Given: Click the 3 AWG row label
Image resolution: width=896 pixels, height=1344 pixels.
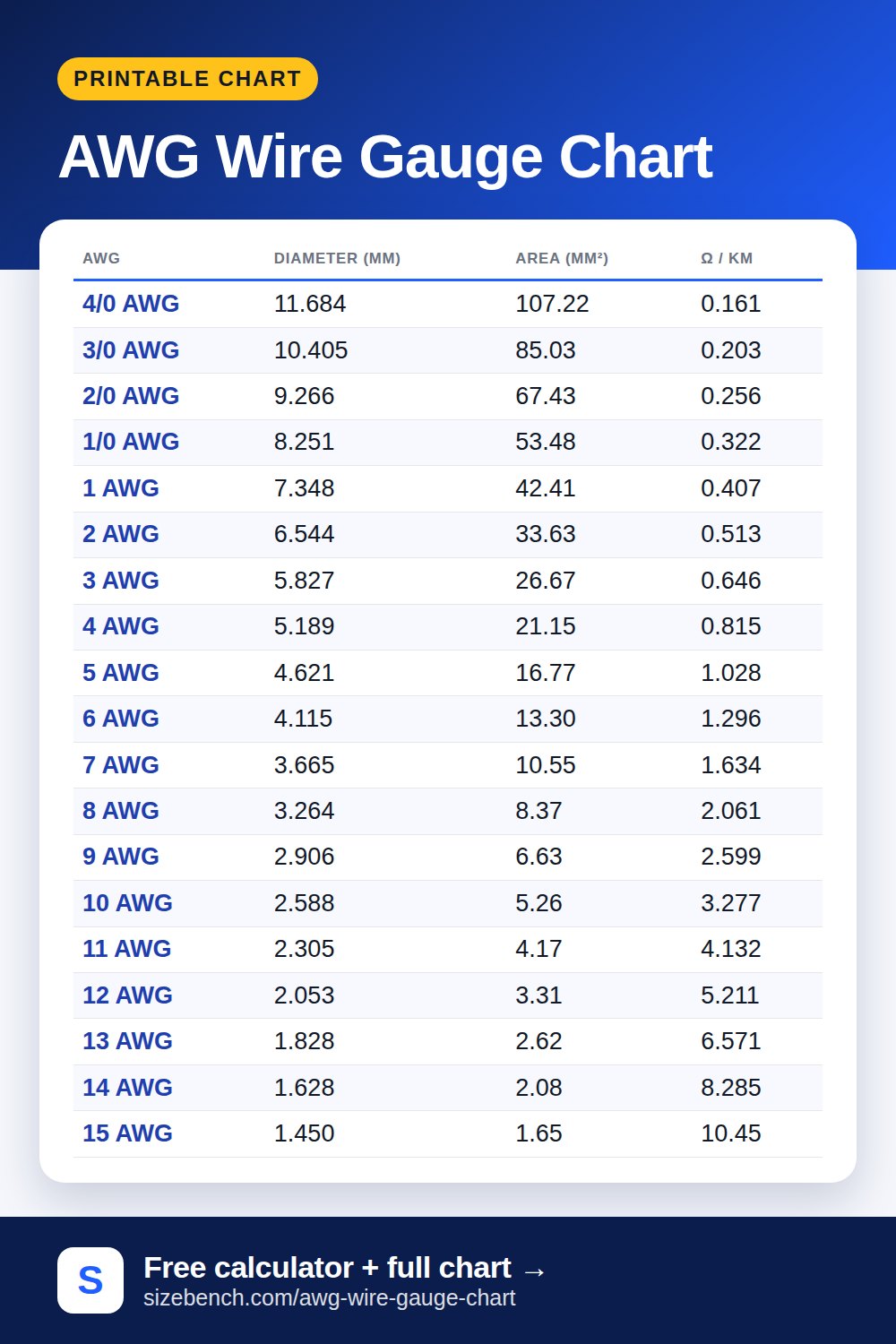Looking at the screenshot, I should coord(121,581).
